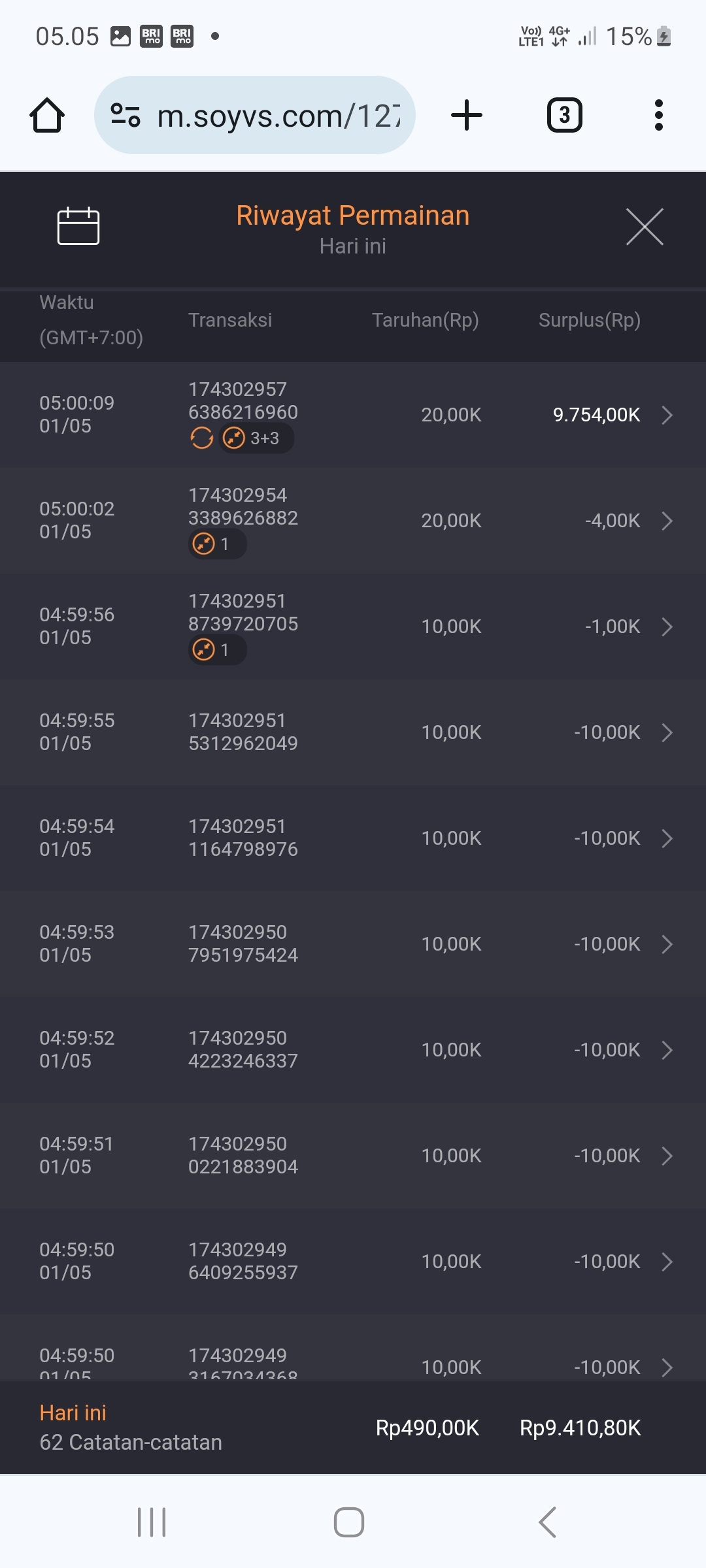Tap the site settings icon in address bar
Viewport: 706px width, 1568px height.
coord(126,116)
